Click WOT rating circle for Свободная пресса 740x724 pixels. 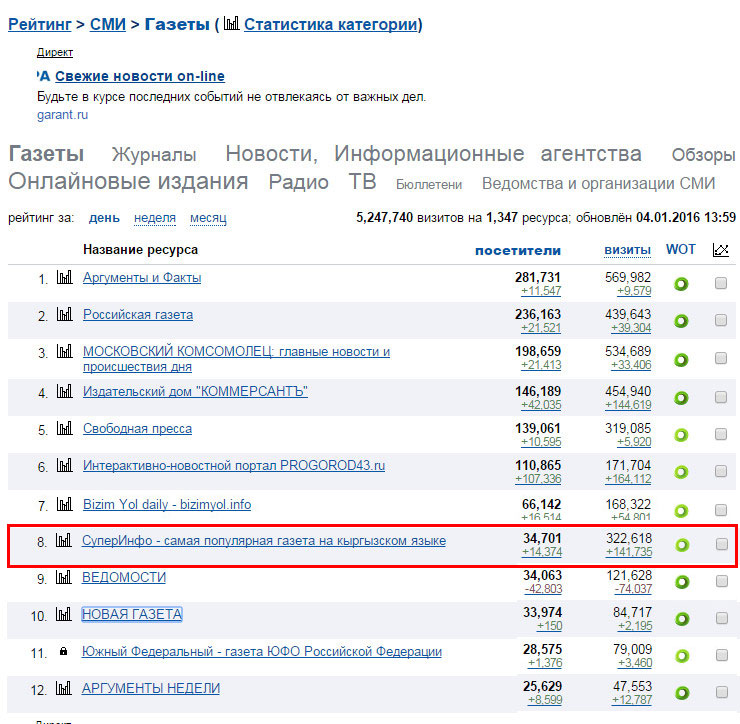click(681, 435)
